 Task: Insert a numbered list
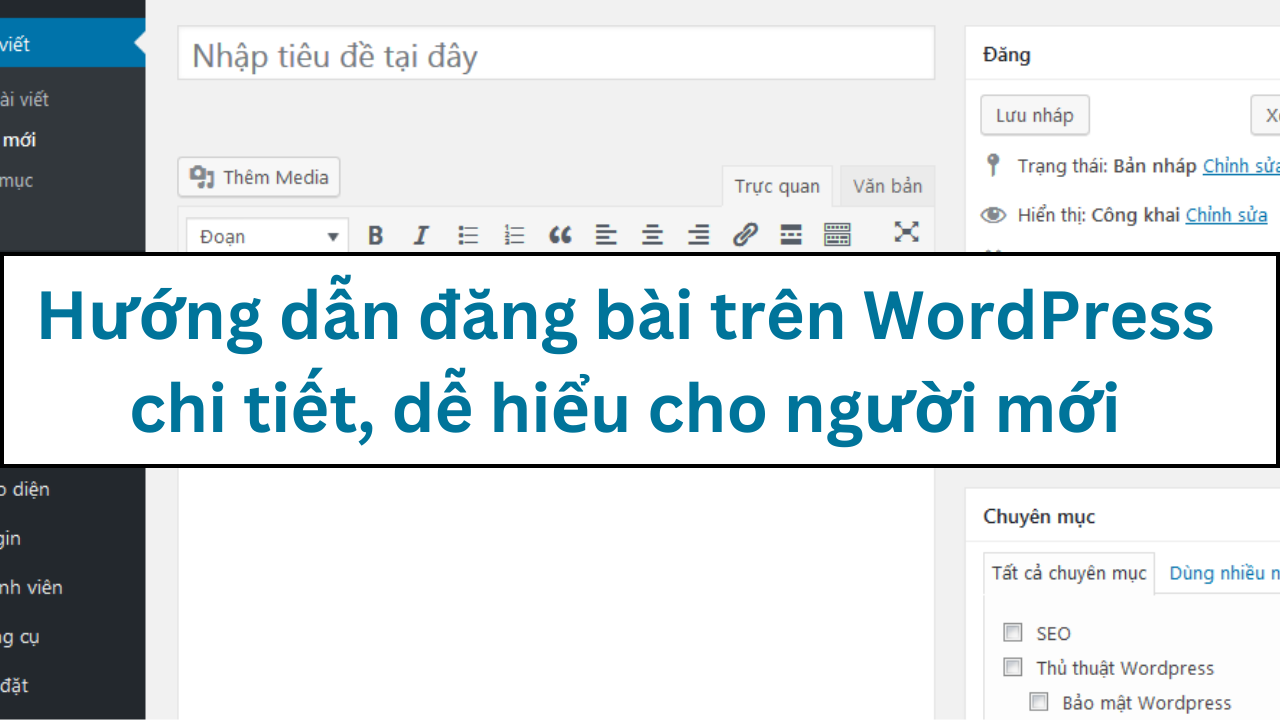514,234
